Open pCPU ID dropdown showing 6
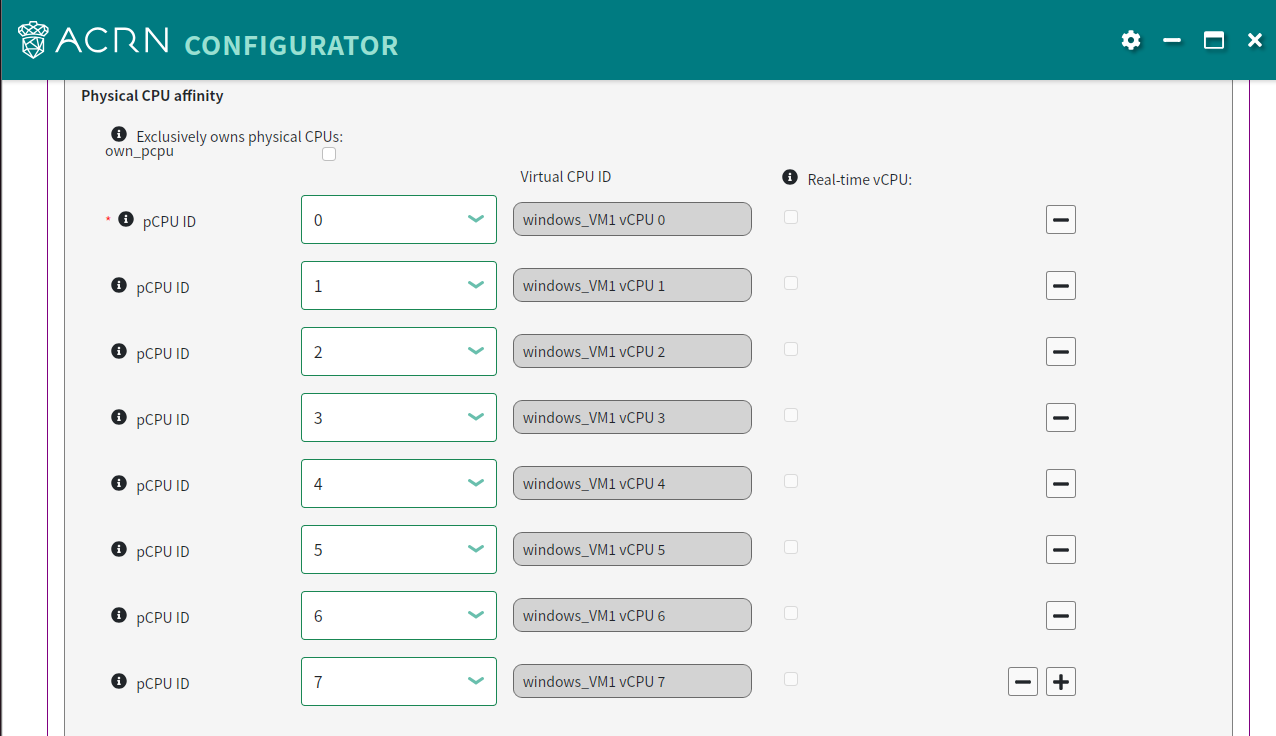This screenshot has height=736, width=1276. (x=399, y=615)
